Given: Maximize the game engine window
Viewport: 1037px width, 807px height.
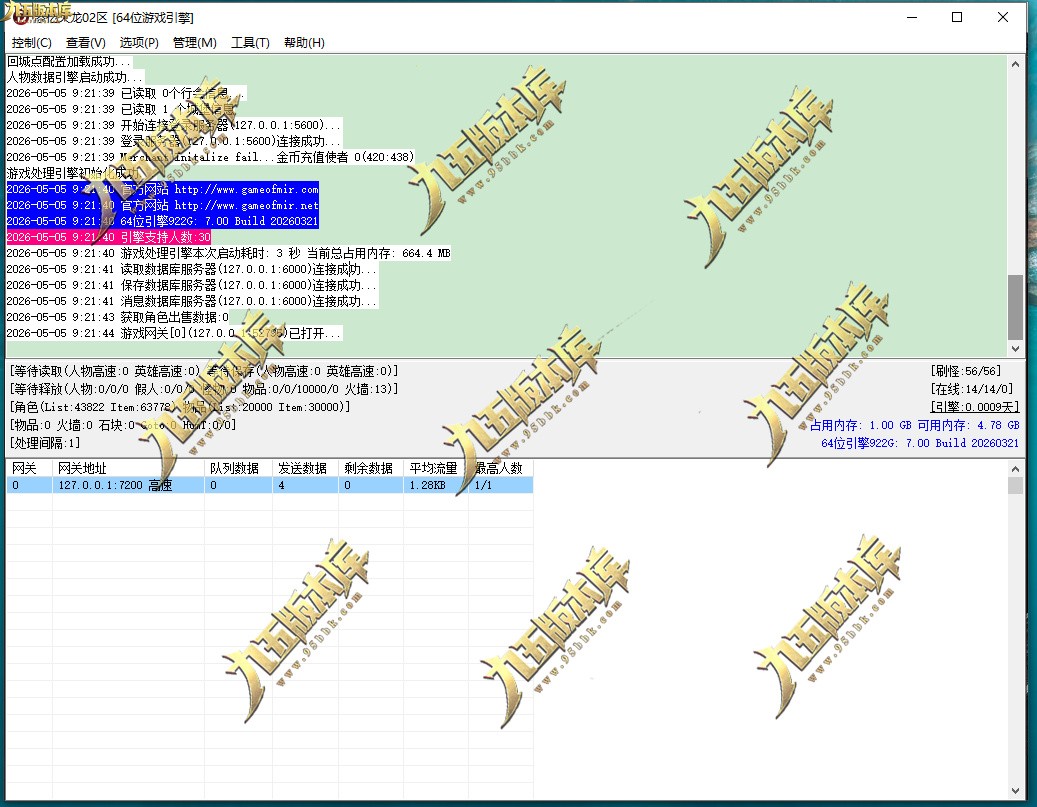Looking at the screenshot, I should tap(957, 17).
